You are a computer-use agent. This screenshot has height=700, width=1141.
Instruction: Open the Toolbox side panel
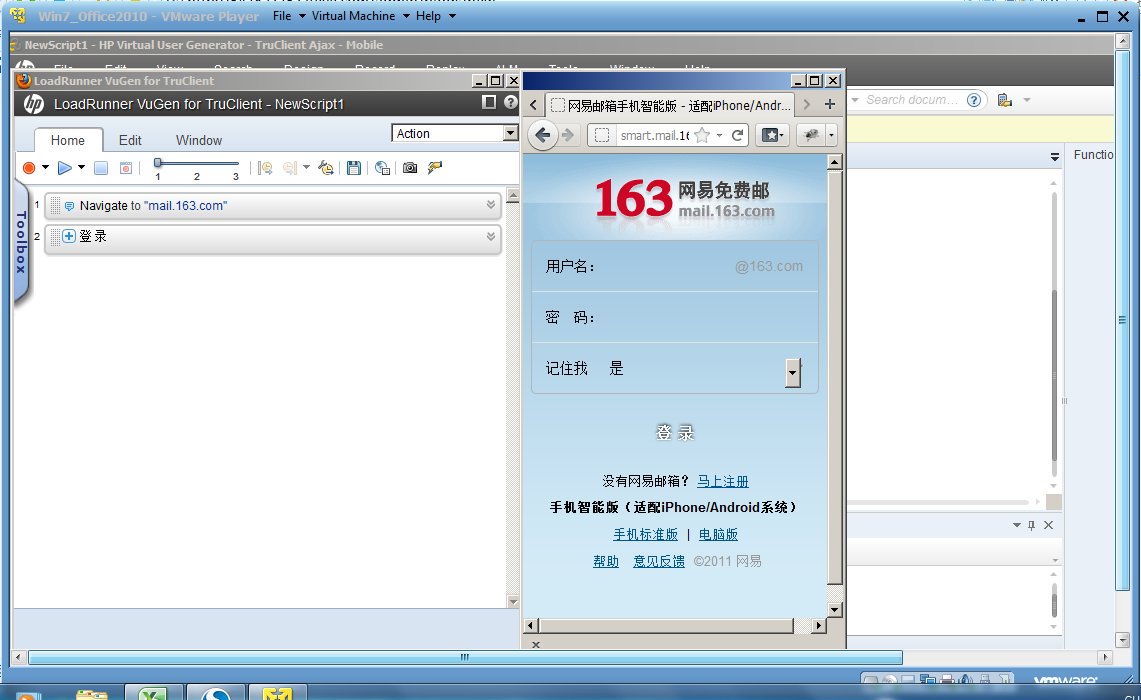(x=21, y=243)
